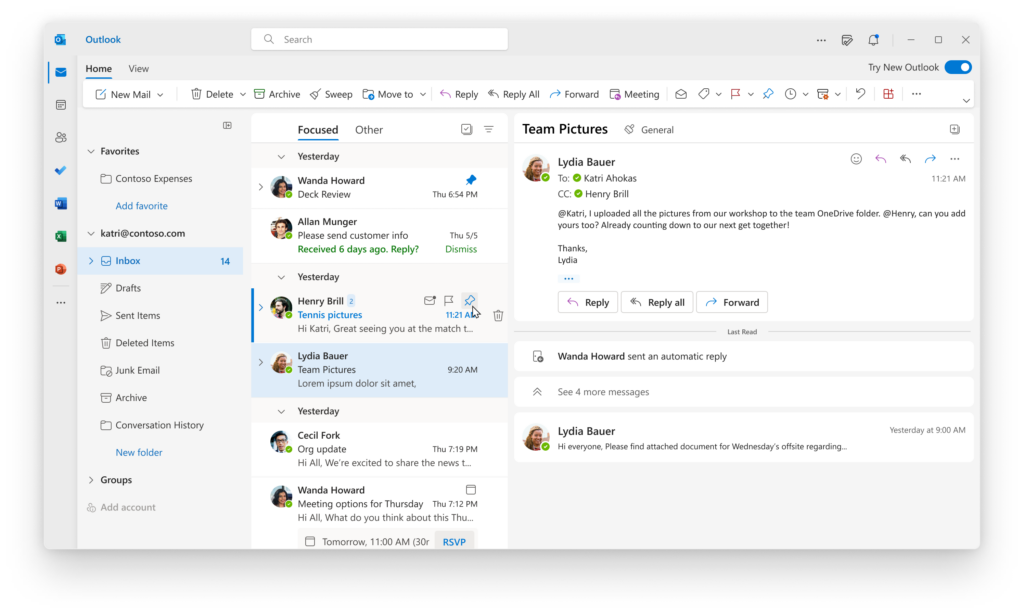Select the Sweep tool in the toolbar
The width and height of the screenshot is (1024, 615).
coord(331,93)
